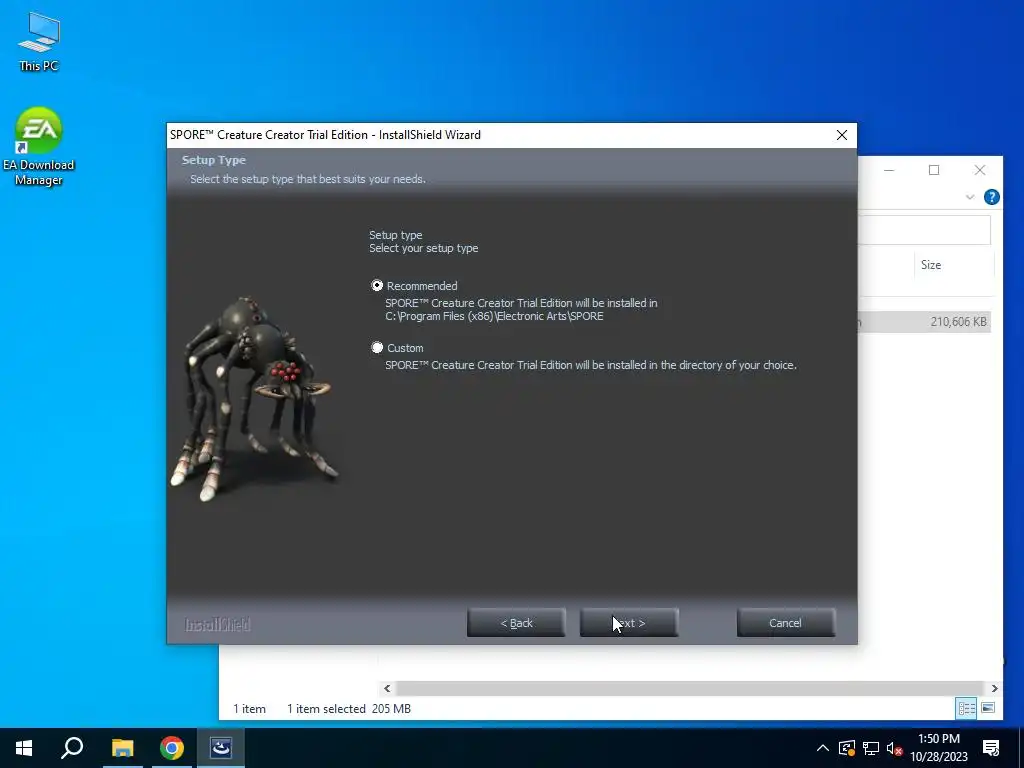Open EA Download Manager desktop shortcut
Viewport: 1024px width, 768px height.
click(x=39, y=147)
